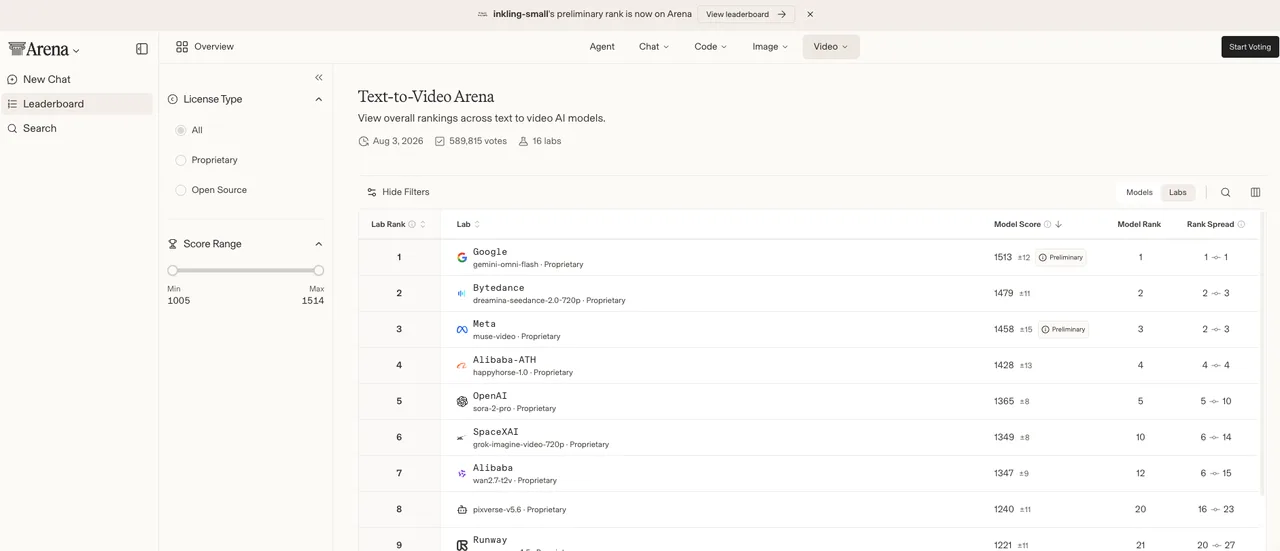Click the Overview grid icon

(182, 47)
